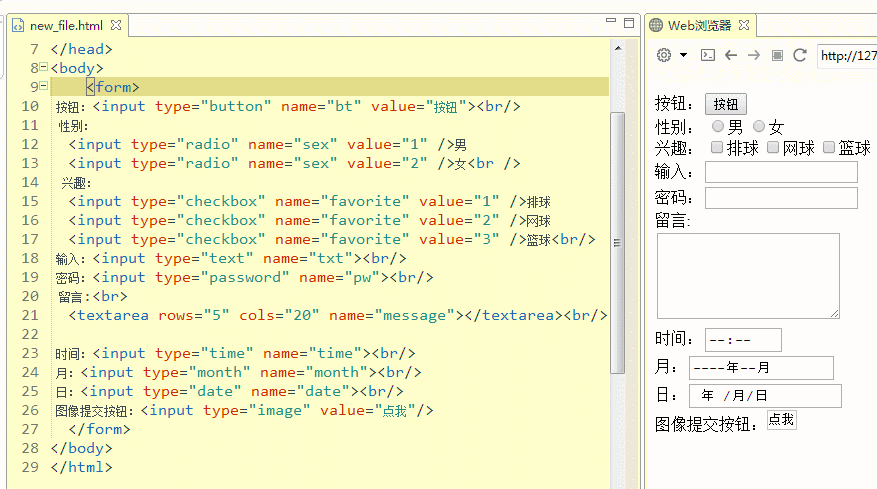Check the 网球 checkbox
This screenshot has width=877, height=489.
click(773, 147)
